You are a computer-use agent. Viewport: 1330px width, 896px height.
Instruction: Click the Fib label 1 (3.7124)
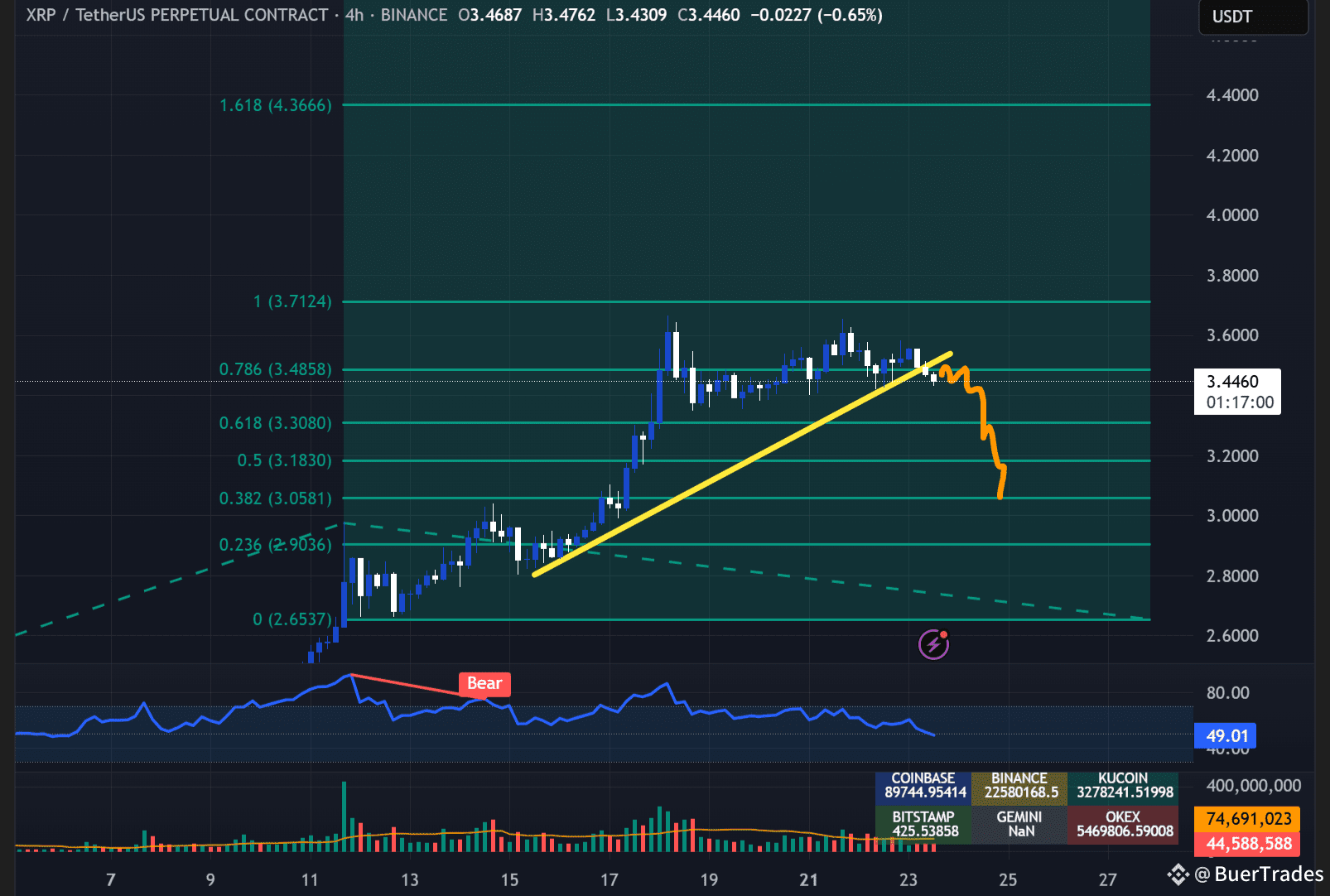[292, 301]
